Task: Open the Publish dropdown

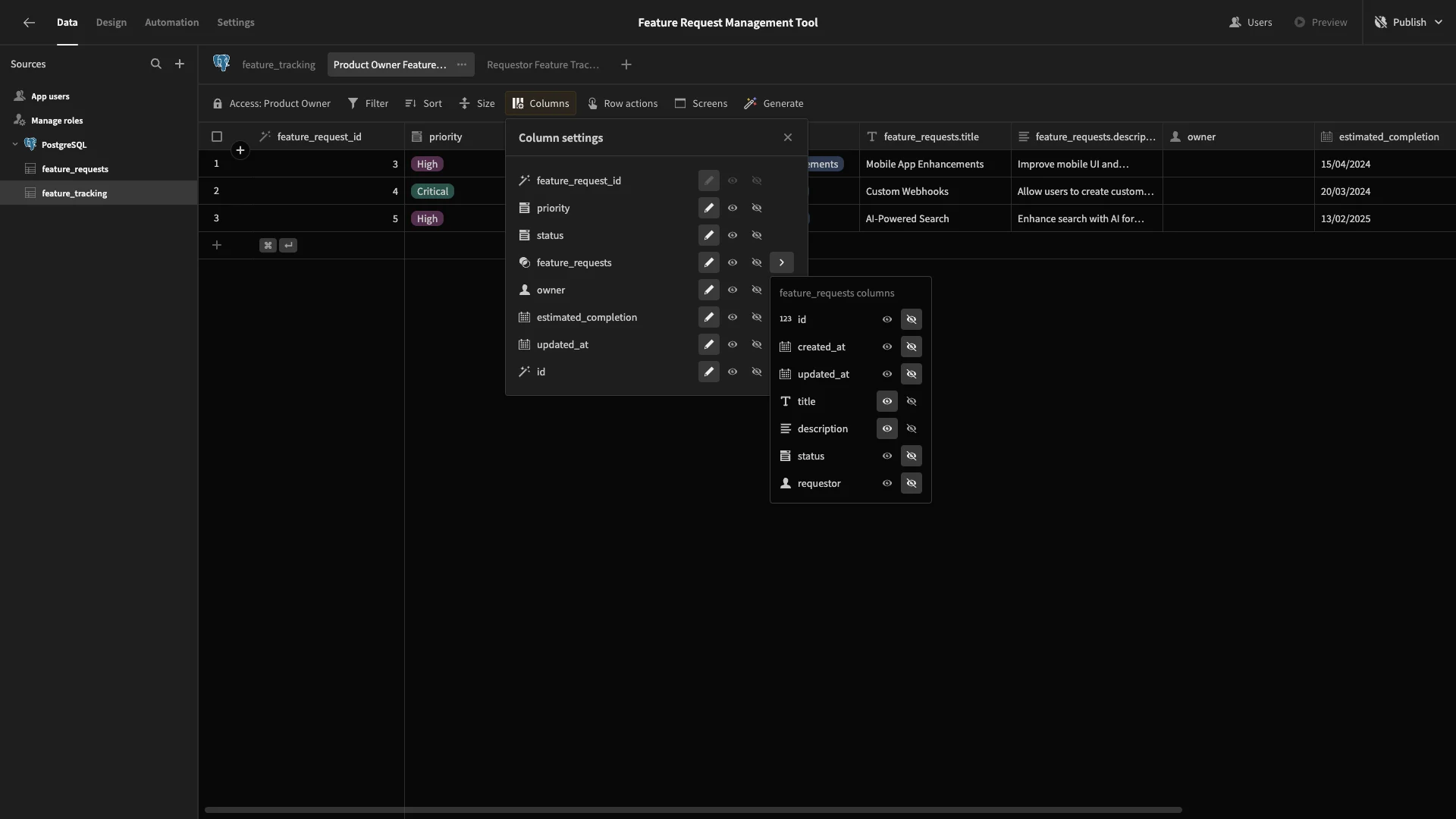Action: pyautogui.click(x=1408, y=22)
